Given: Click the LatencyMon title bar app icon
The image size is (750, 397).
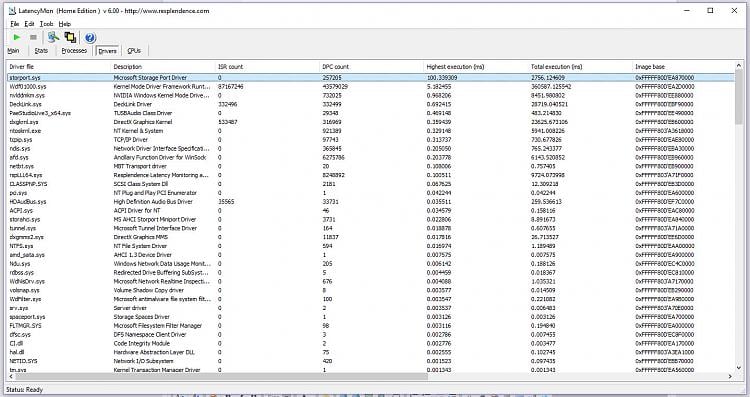Looking at the screenshot, I should [12, 11].
